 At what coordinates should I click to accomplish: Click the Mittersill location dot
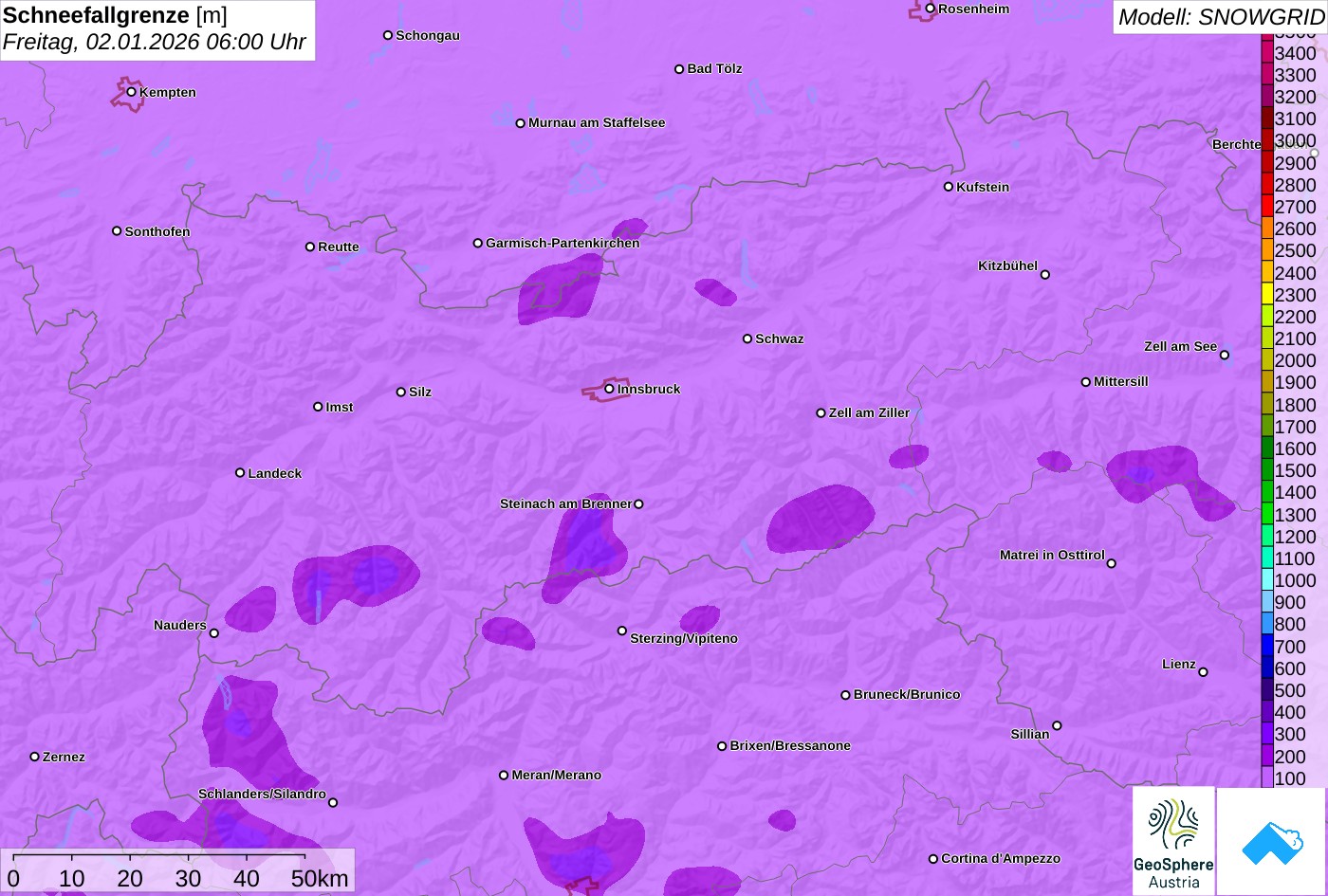(x=1086, y=382)
